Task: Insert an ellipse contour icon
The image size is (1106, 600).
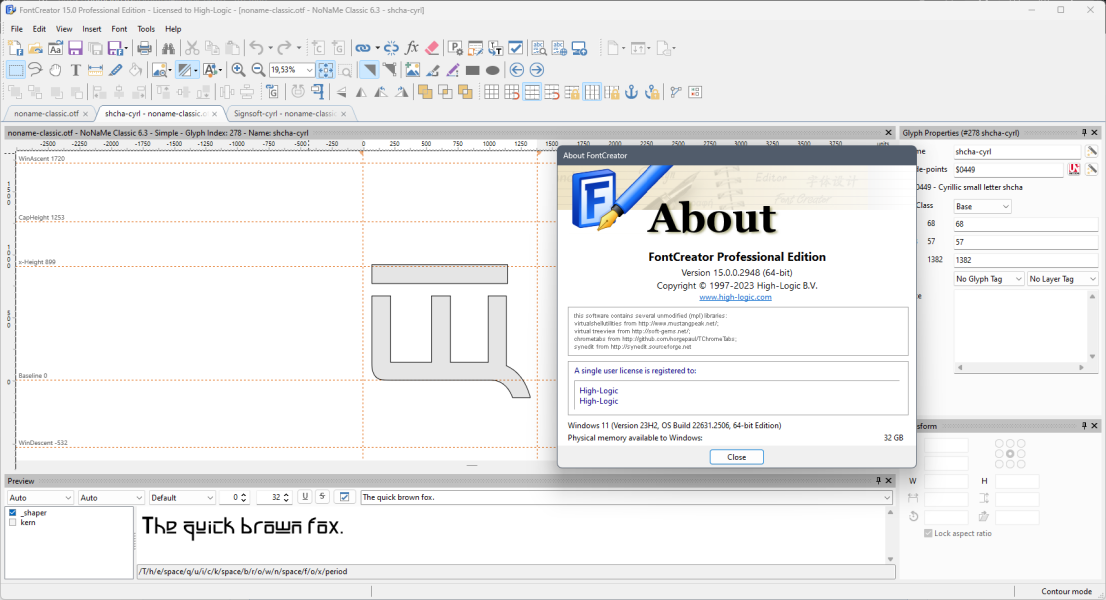Action: click(x=492, y=70)
